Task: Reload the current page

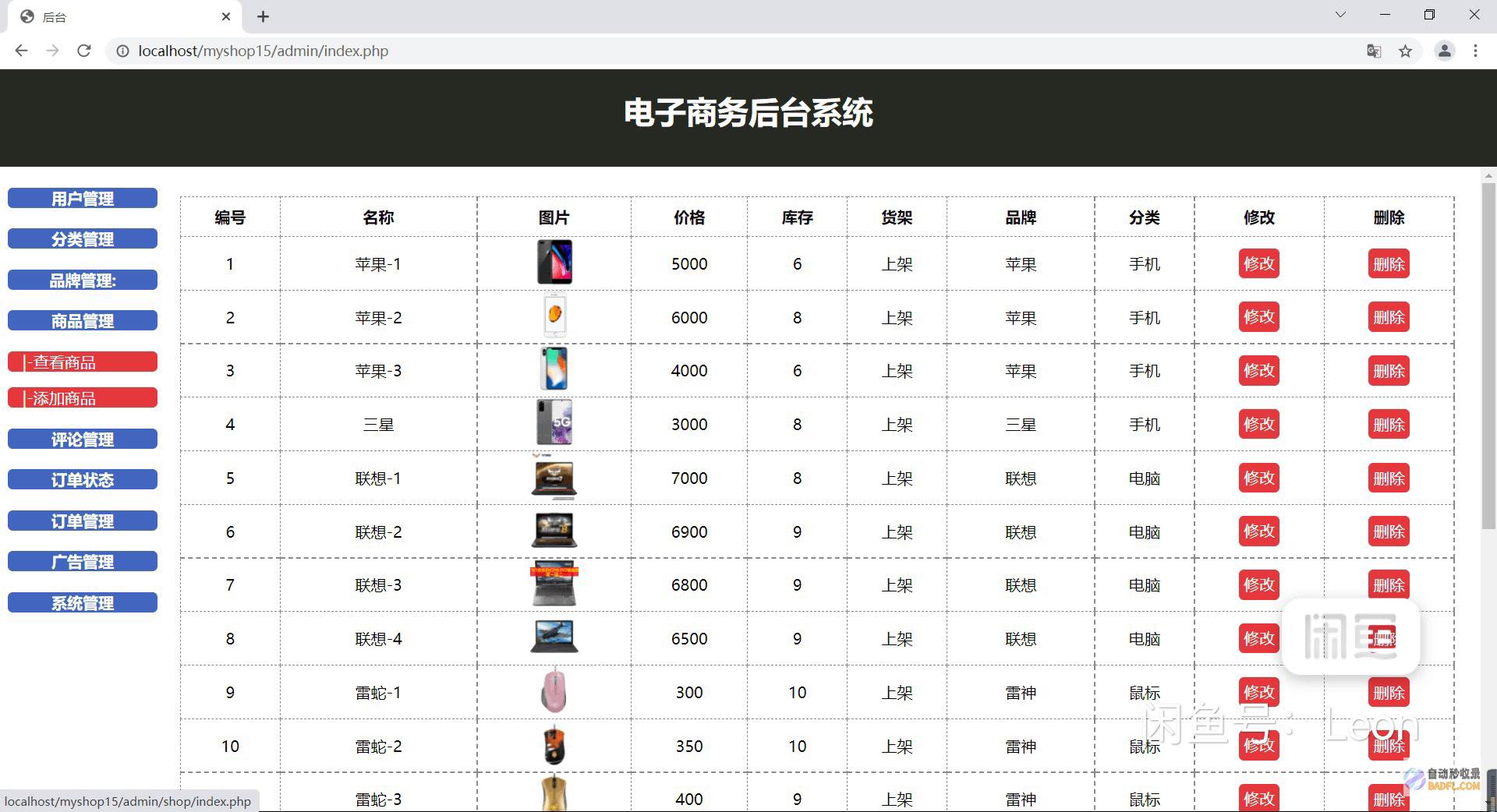Action: [84, 51]
